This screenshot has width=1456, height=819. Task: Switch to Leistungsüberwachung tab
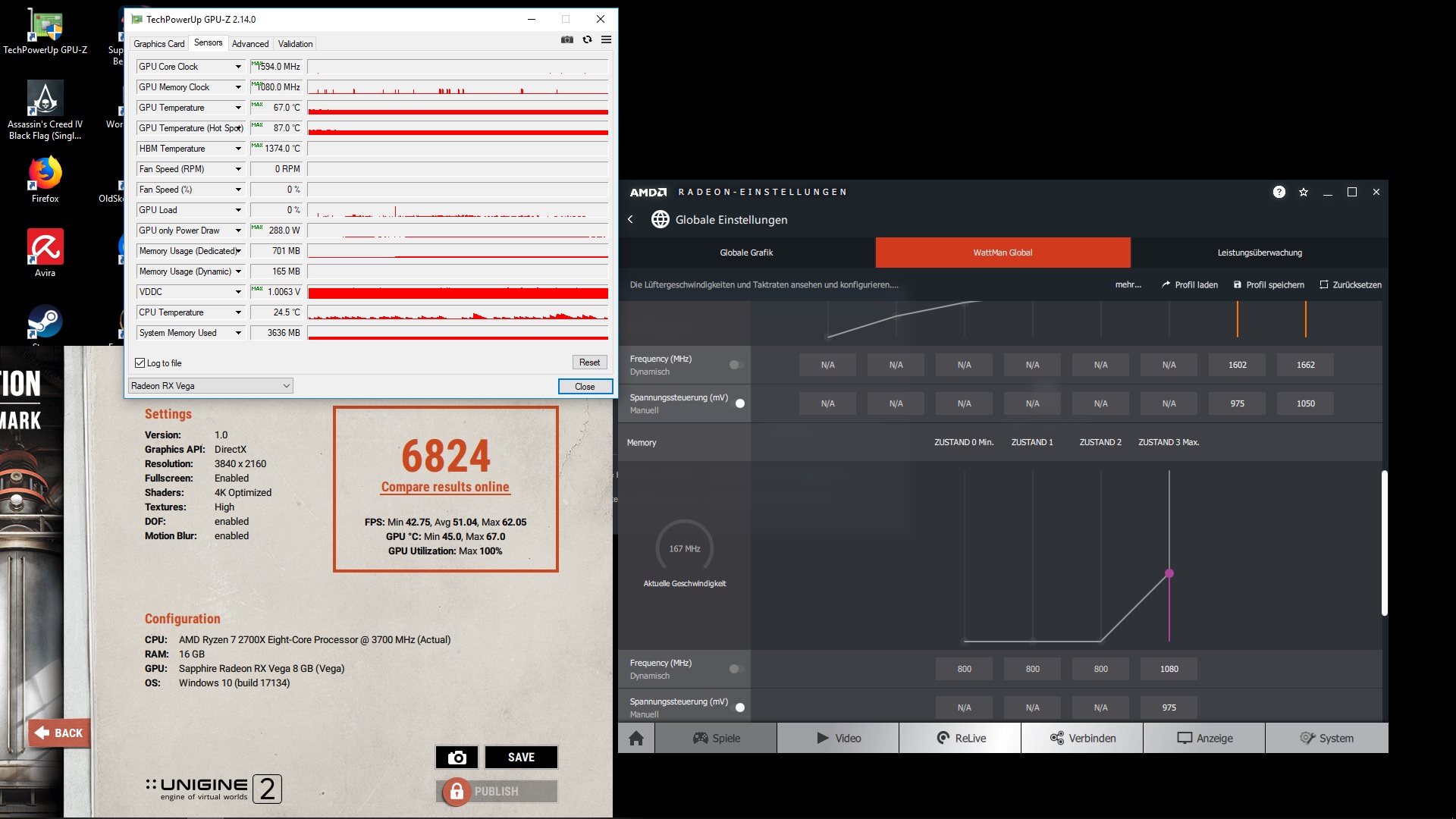pos(1260,253)
